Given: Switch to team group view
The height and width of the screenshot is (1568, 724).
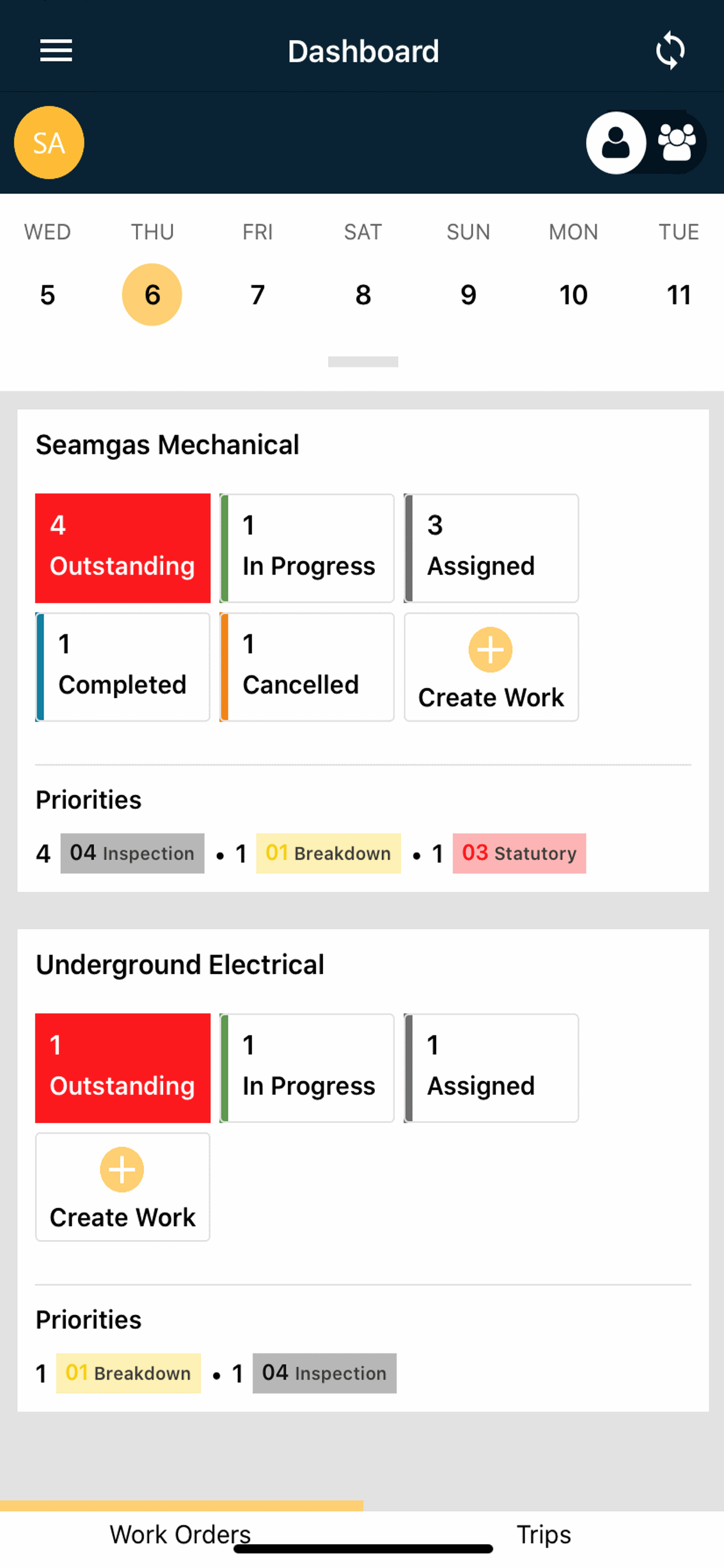Looking at the screenshot, I should [x=677, y=142].
